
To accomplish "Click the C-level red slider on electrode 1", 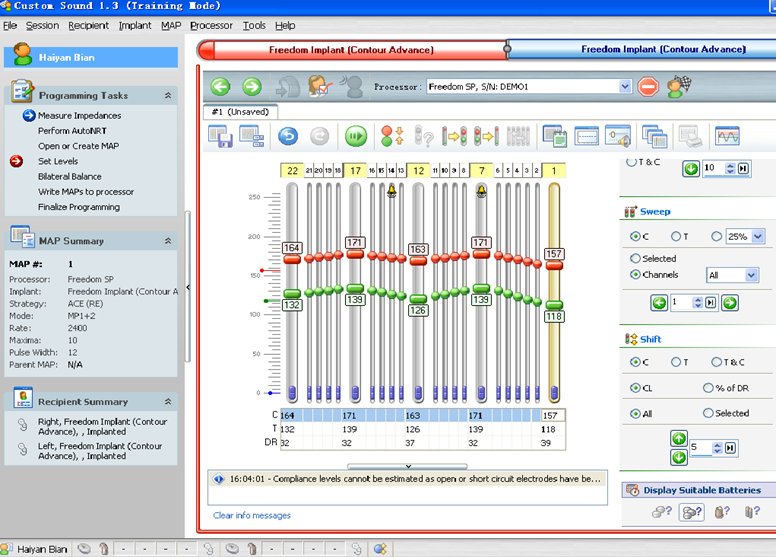I will point(554,265).
